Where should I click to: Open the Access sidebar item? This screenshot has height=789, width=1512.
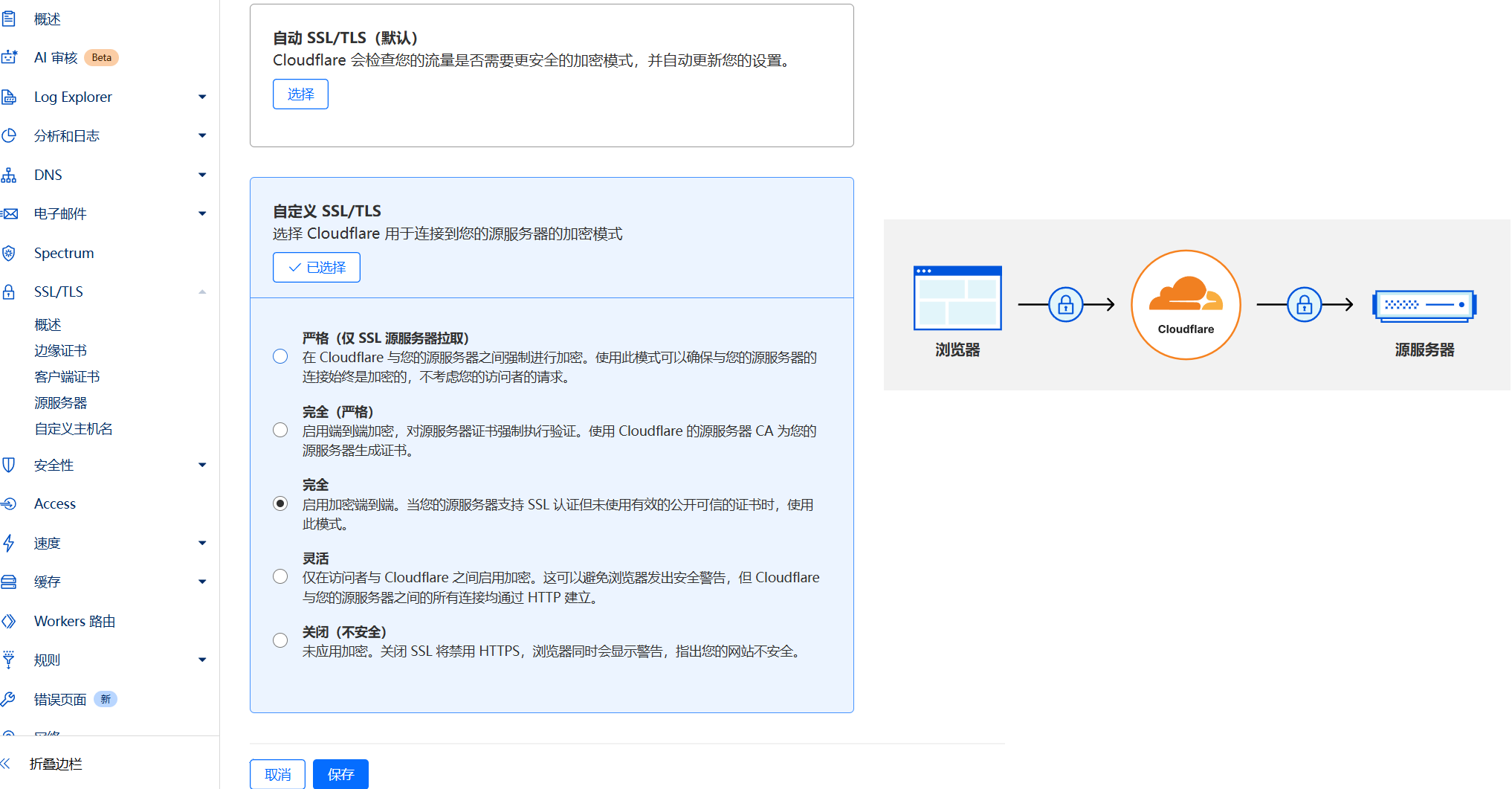click(55, 503)
